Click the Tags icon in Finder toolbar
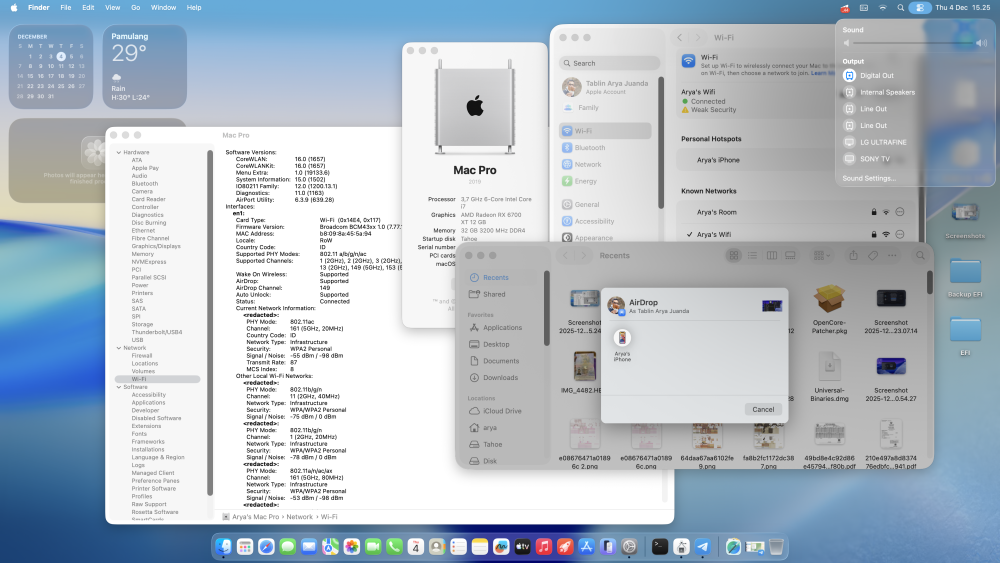The image size is (1000, 563). click(x=873, y=256)
